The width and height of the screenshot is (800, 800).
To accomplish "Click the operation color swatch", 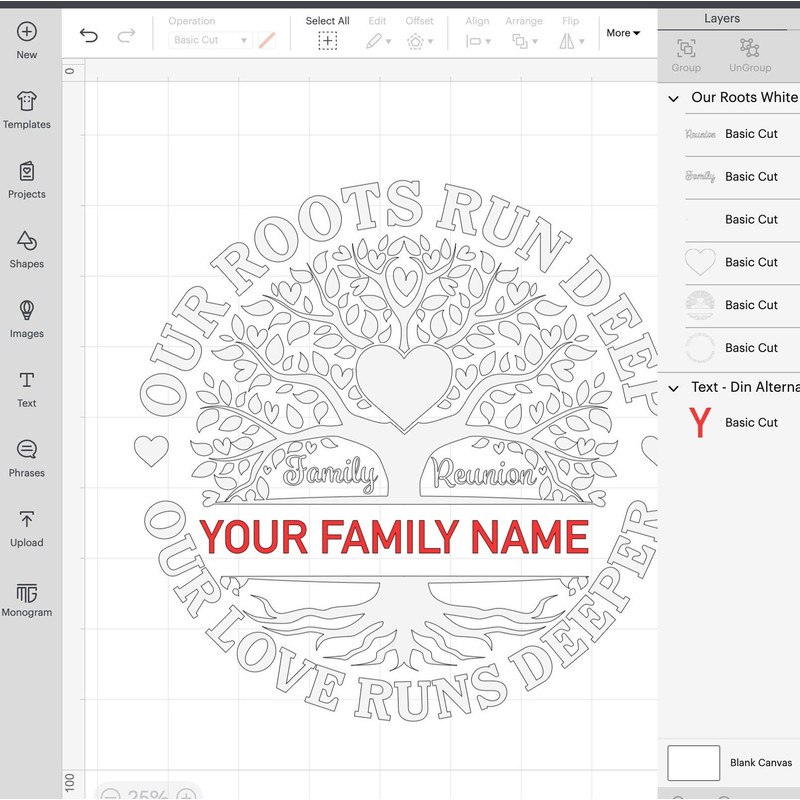I will coord(267,40).
